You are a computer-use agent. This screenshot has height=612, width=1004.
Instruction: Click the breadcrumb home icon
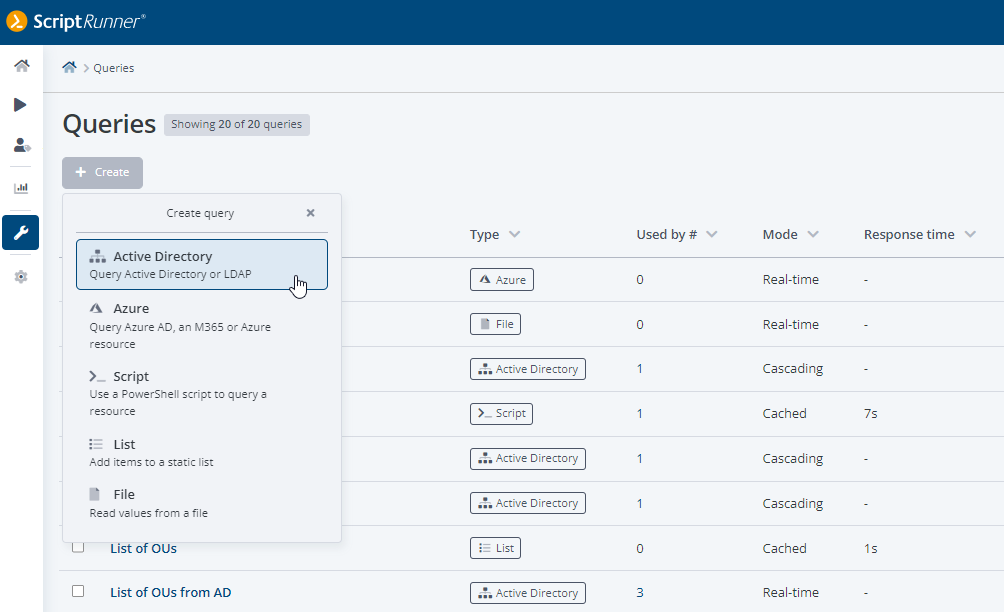pos(69,68)
